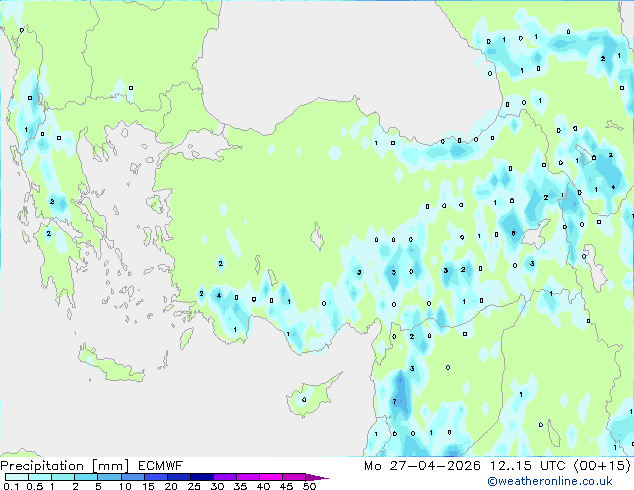The height and width of the screenshot is (490, 634).
Task: Select the 35–40 mm violet legend swatch
Action: point(247,477)
